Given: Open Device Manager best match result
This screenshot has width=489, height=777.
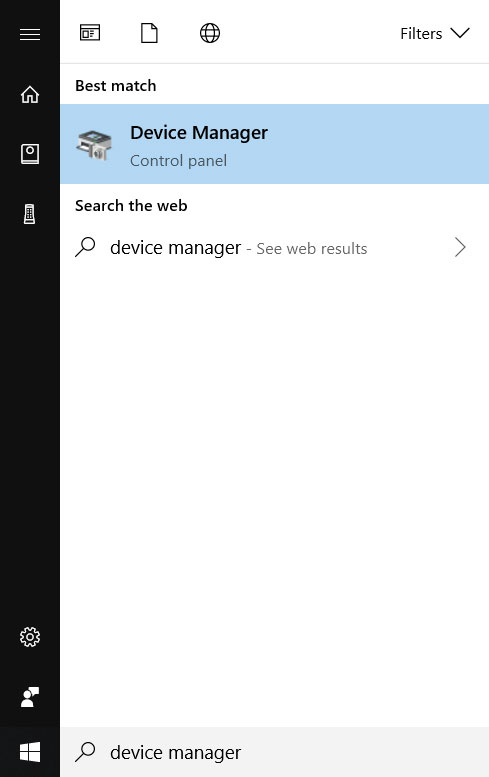Looking at the screenshot, I should point(274,144).
